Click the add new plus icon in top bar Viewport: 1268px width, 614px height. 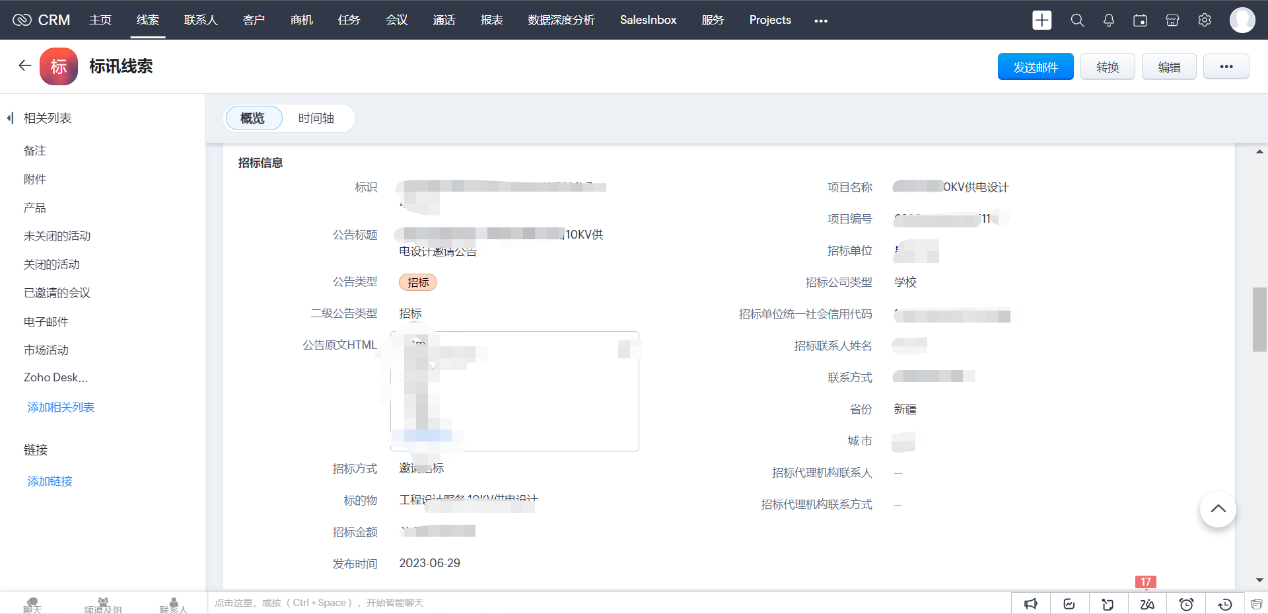(1042, 19)
